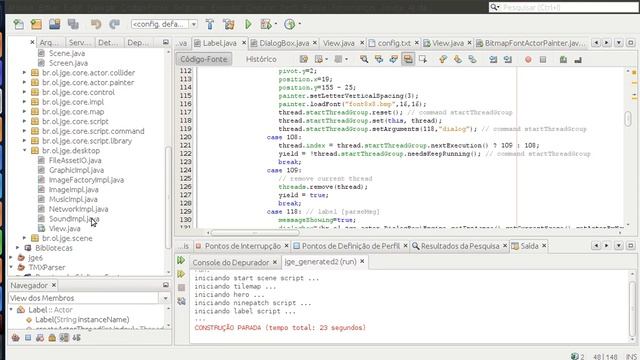Viewport: 640px width, 360px height.
Task: Close the Navegador panel
Action: coord(53,285)
